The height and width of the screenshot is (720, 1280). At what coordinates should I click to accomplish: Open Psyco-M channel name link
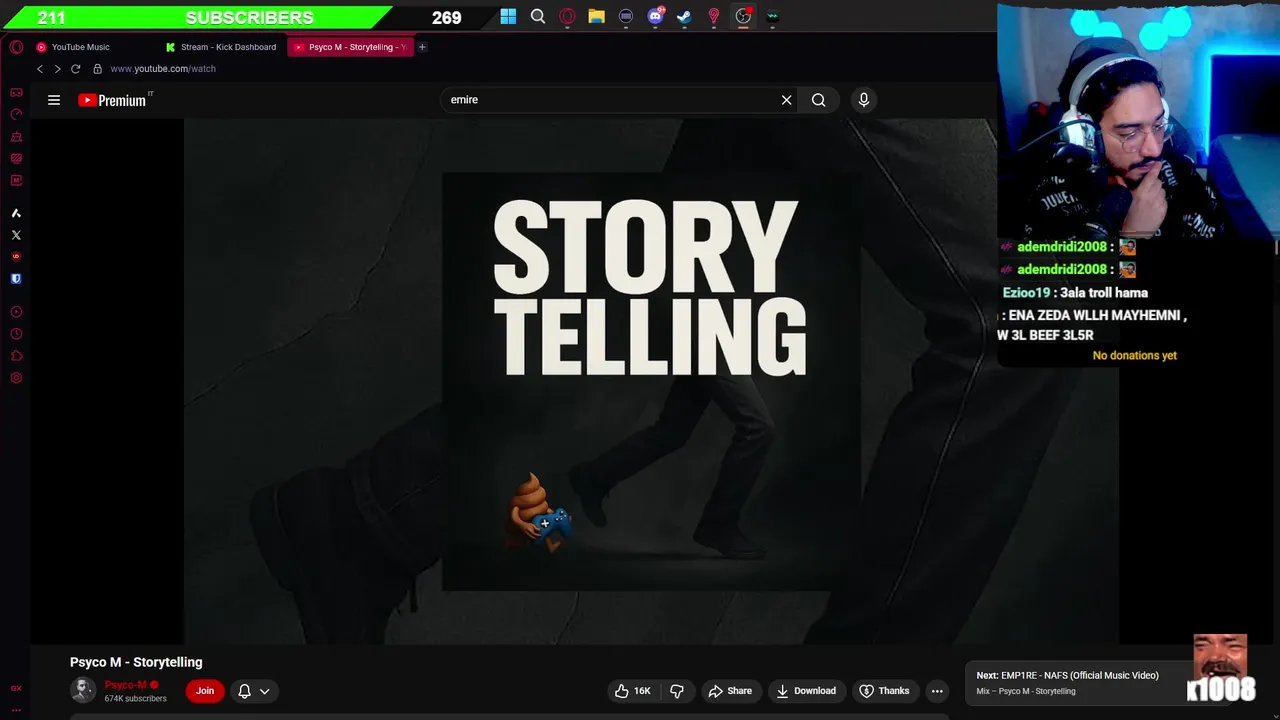coord(126,685)
